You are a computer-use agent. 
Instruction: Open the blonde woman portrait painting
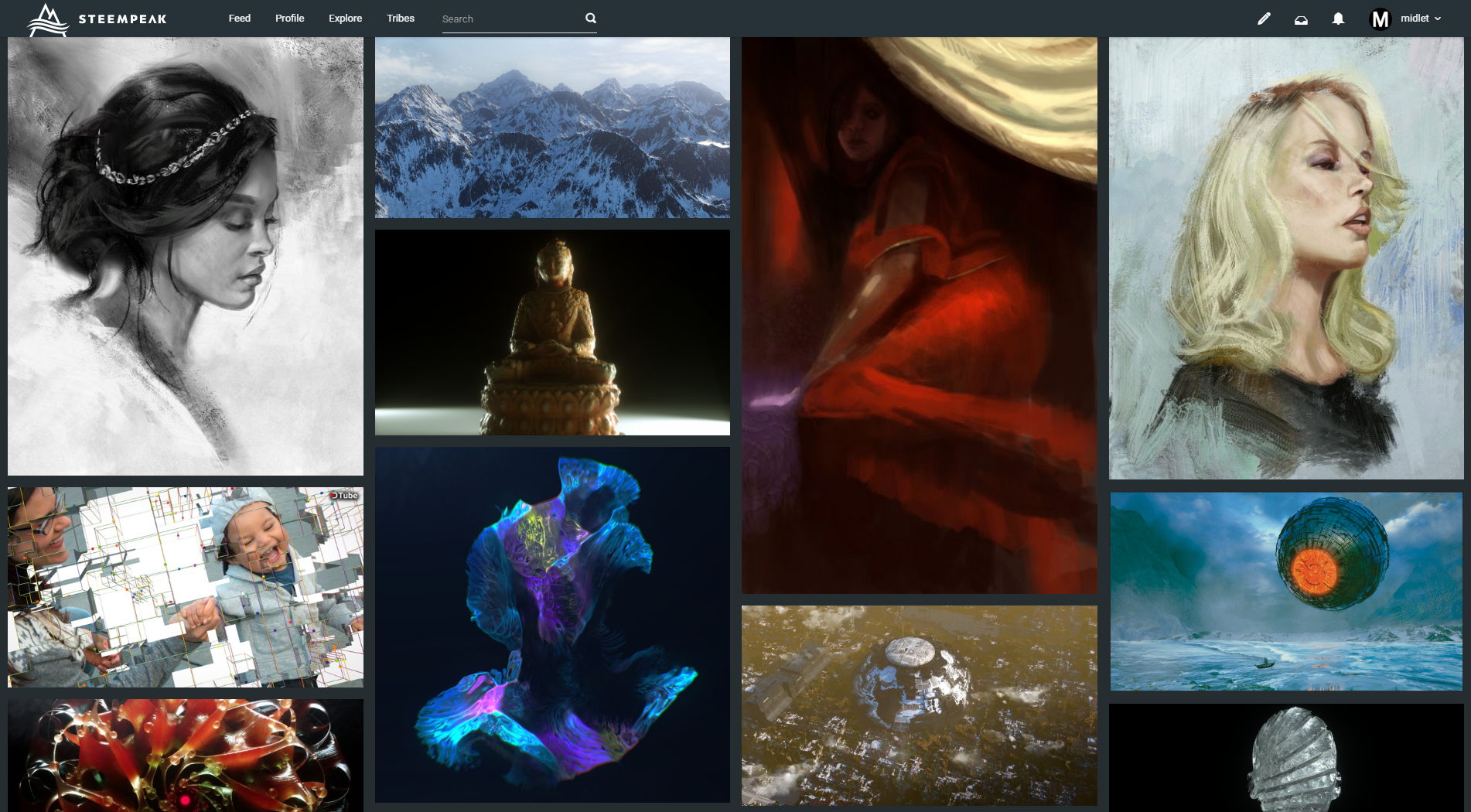click(1286, 258)
